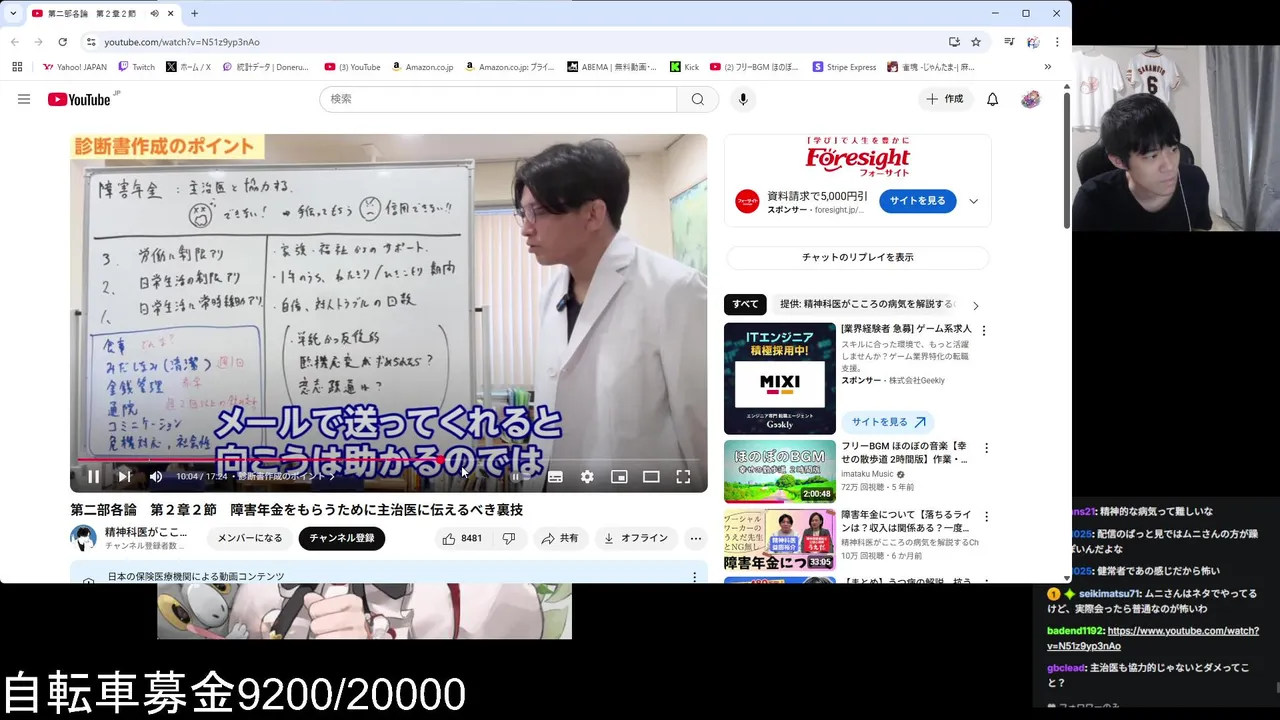Open chapter 診断書作成のポイント in player
This screenshot has width=1280, height=720.
[x=286, y=477]
